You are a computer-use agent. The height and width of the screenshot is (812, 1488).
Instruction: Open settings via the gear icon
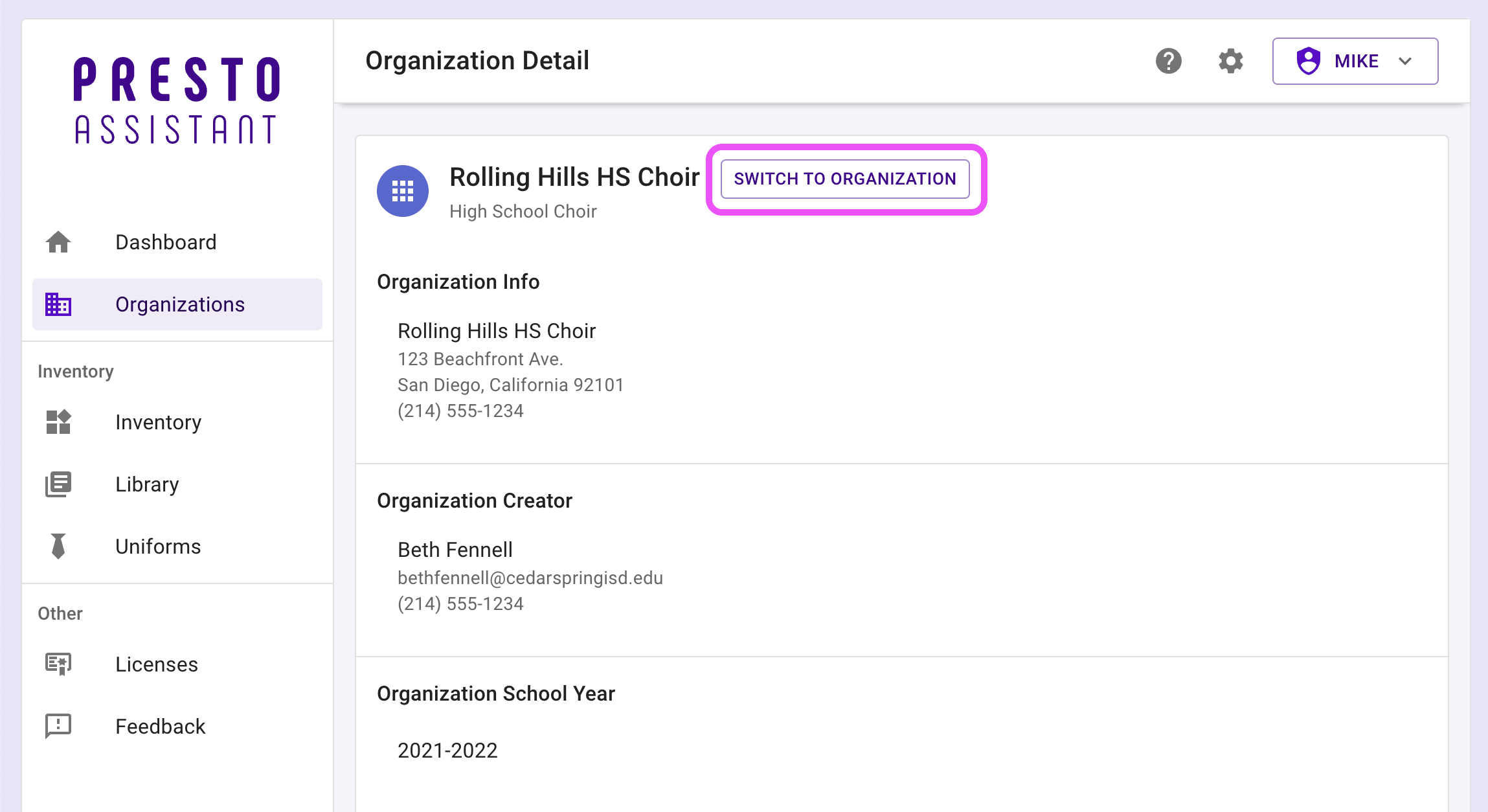1230,61
